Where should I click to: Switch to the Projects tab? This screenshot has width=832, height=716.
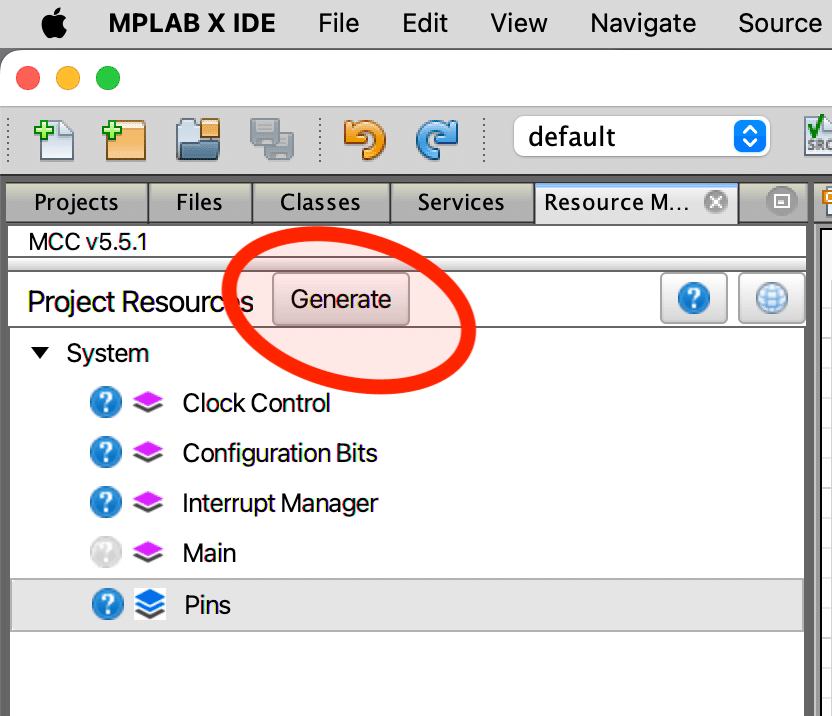(x=76, y=202)
